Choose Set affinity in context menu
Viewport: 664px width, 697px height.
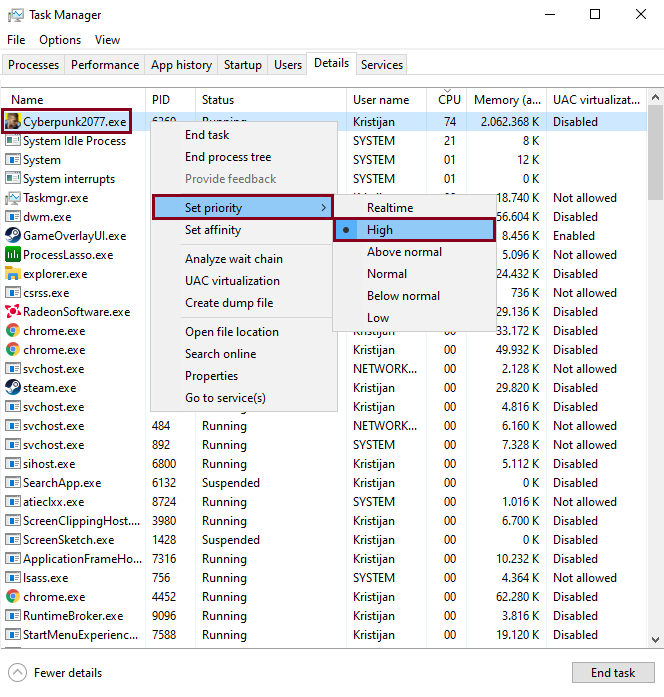[x=244, y=230]
